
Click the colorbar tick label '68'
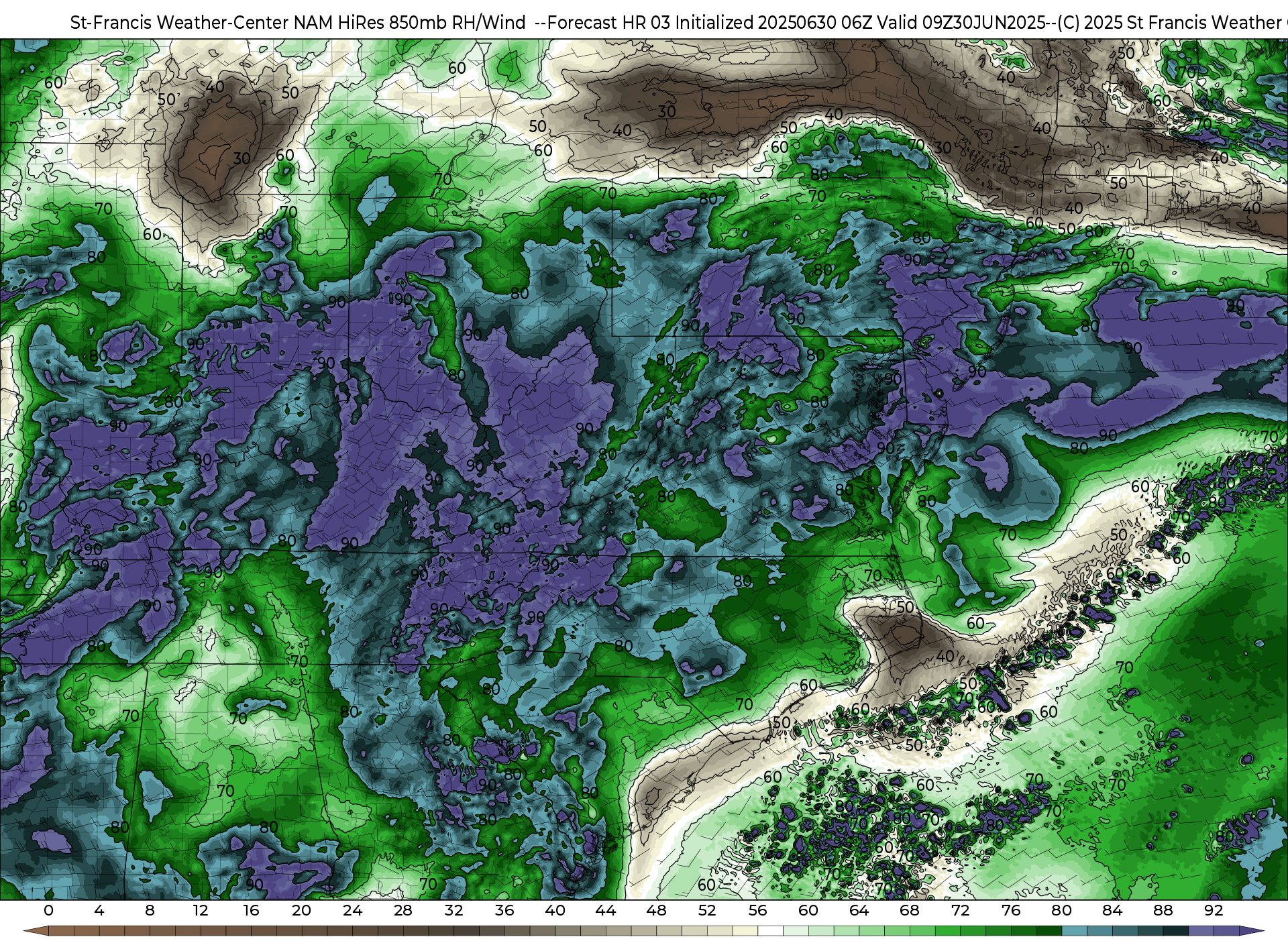click(910, 911)
